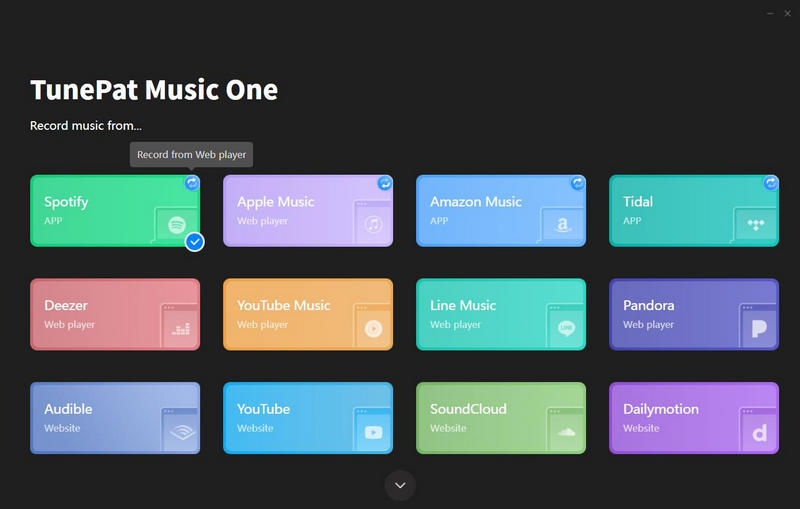Select the Spotify APP card

click(x=115, y=211)
